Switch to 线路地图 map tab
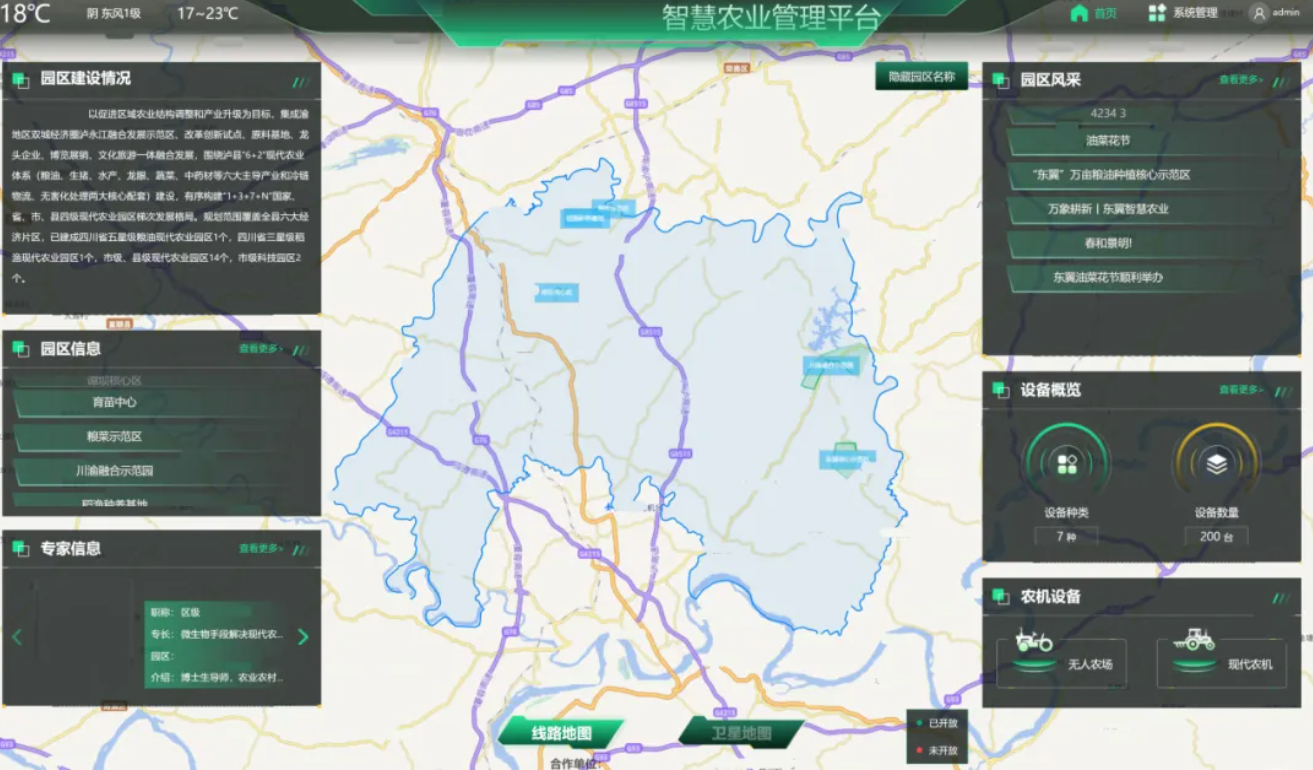The height and width of the screenshot is (770, 1313). 561,733
